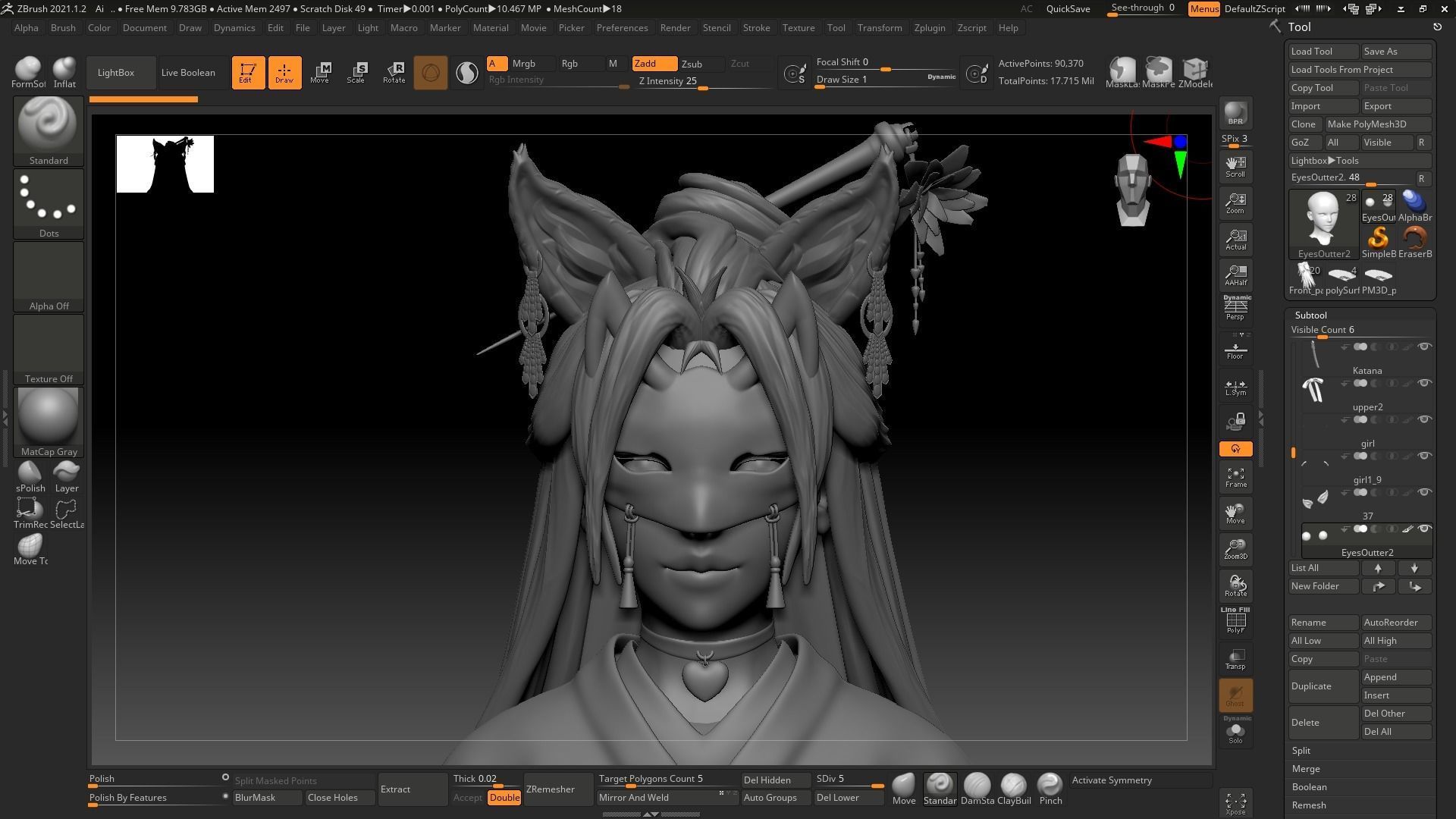Select the DamStandard brush at bottom
1456x819 pixels.
pyautogui.click(x=977, y=789)
